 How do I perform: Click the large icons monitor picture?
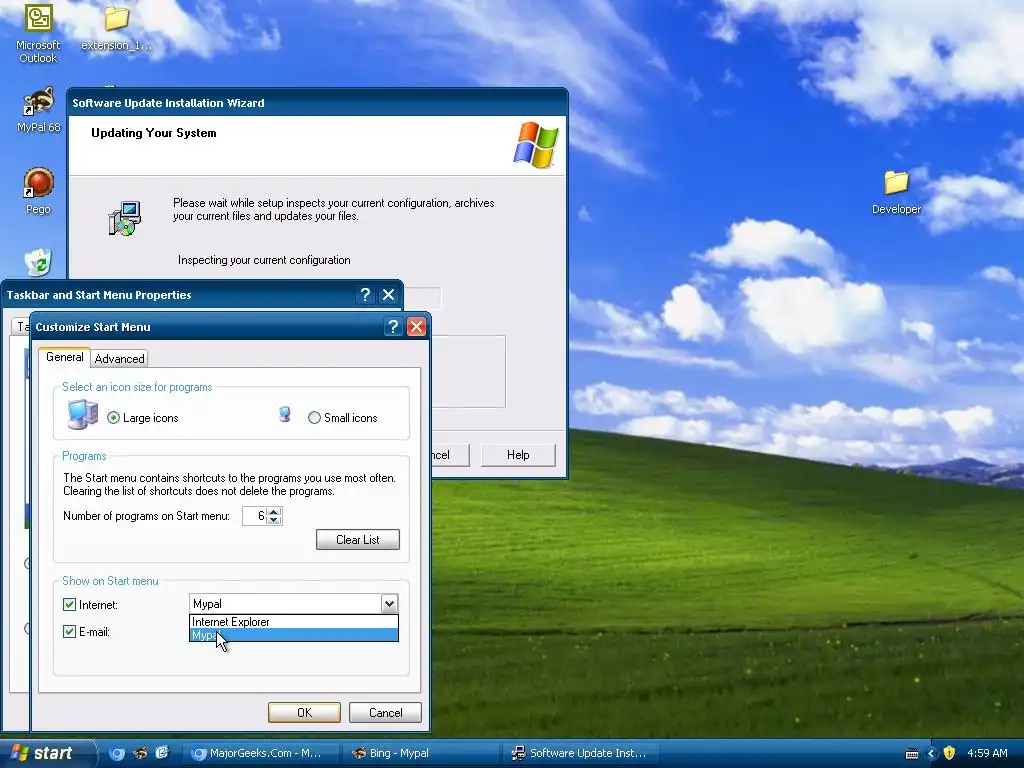tap(83, 415)
